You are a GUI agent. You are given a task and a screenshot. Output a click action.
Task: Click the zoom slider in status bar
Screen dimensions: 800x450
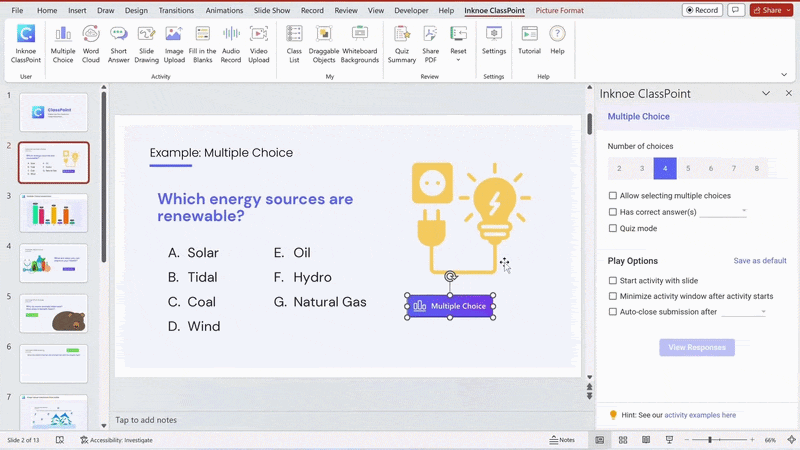pyautogui.click(x=710, y=440)
